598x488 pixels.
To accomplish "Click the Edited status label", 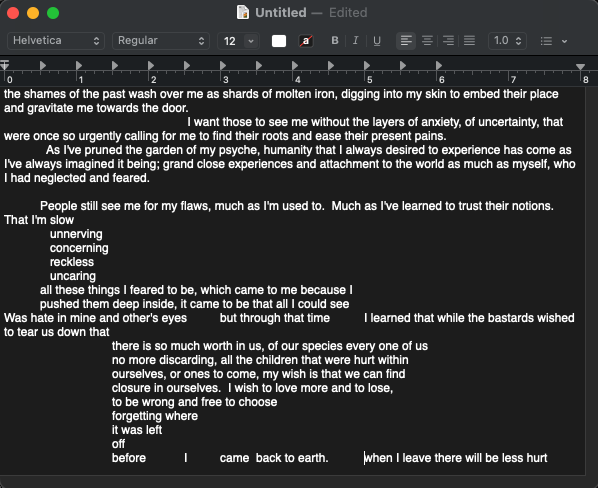I will 348,13.
